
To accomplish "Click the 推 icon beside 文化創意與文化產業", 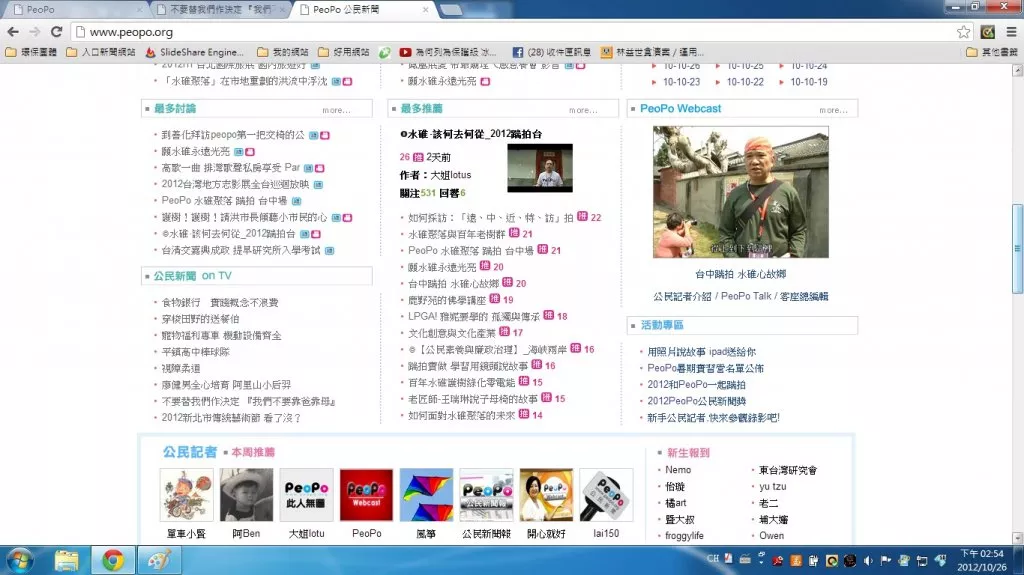I will pos(504,332).
